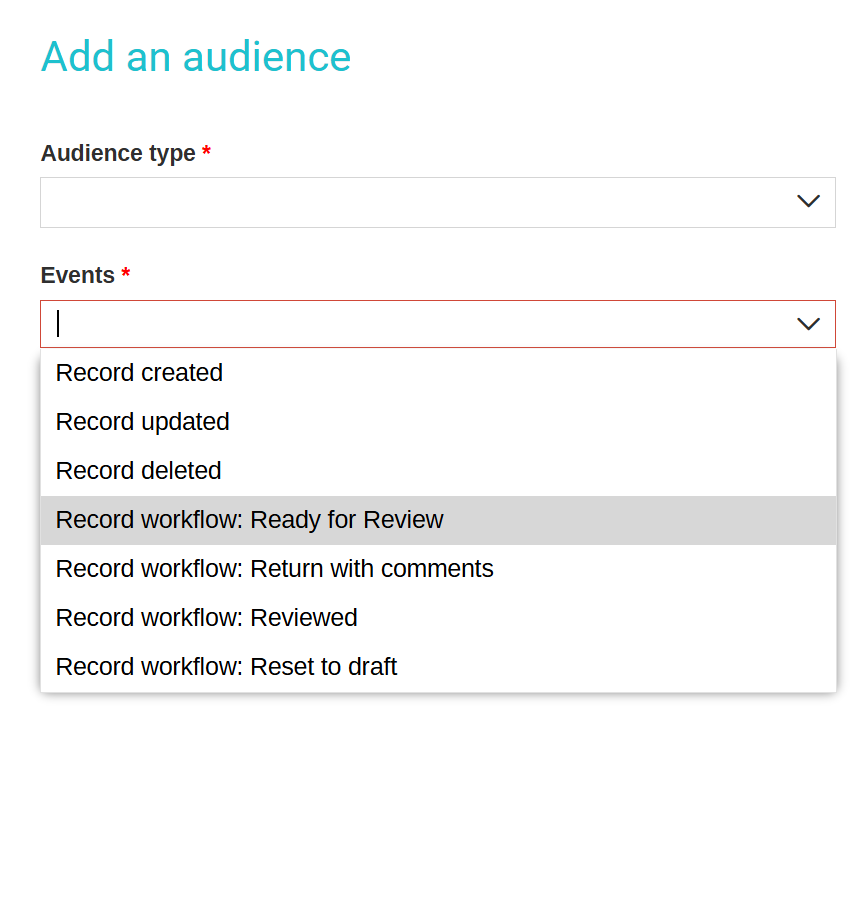The image size is (852, 899).
Task: Click blank area between Audience type and Events
Action: [438, 245]
